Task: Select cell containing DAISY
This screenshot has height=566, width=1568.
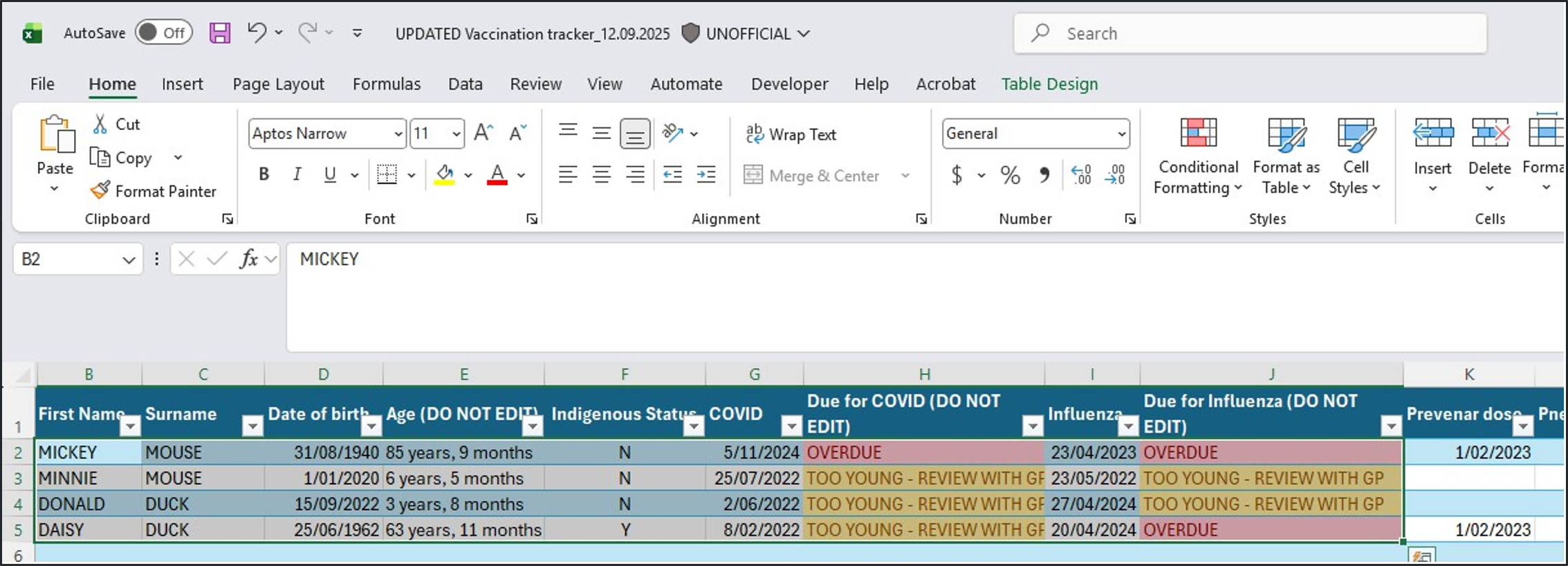Action: coord(89,530)
